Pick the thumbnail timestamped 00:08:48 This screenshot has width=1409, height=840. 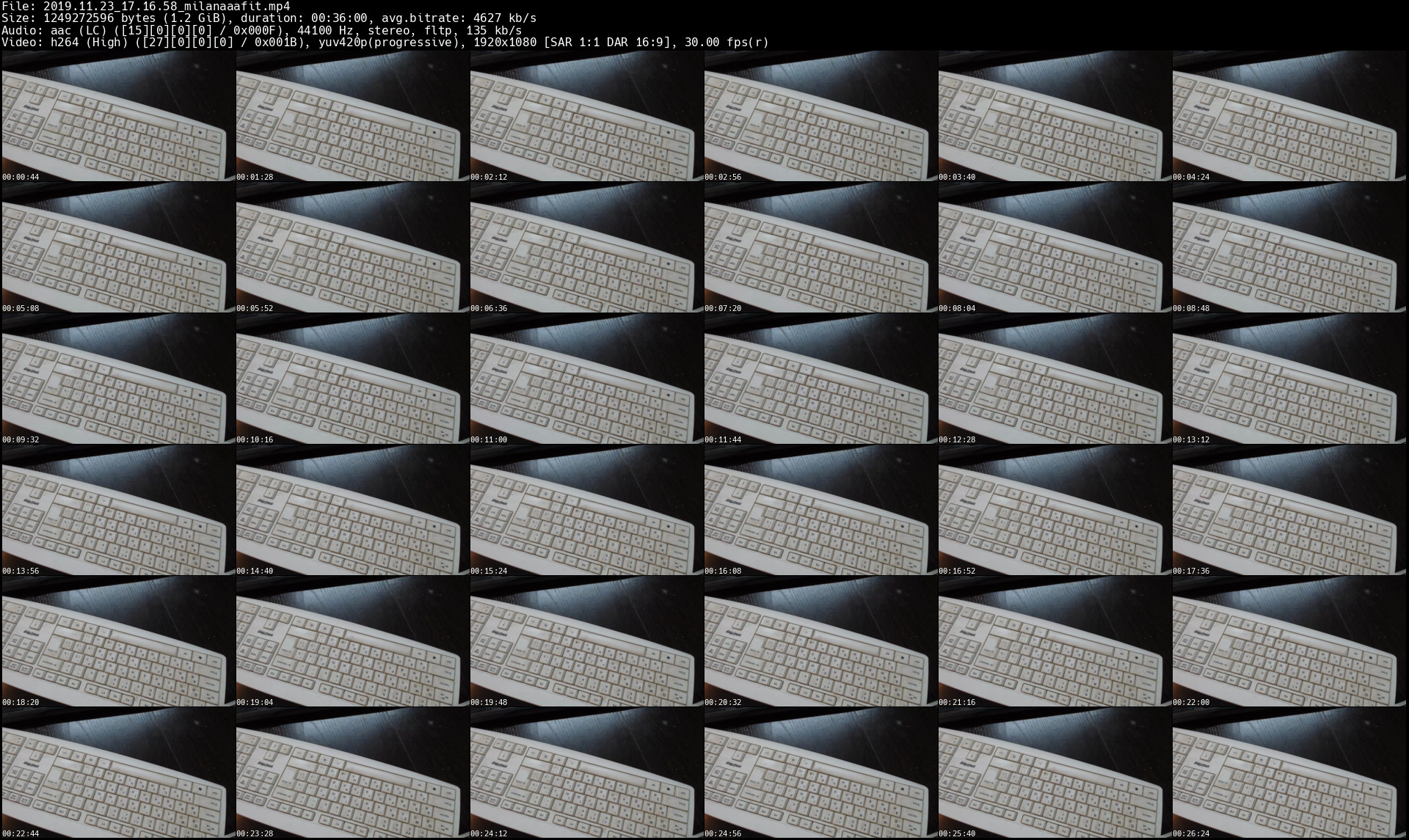pos(1289,247)
